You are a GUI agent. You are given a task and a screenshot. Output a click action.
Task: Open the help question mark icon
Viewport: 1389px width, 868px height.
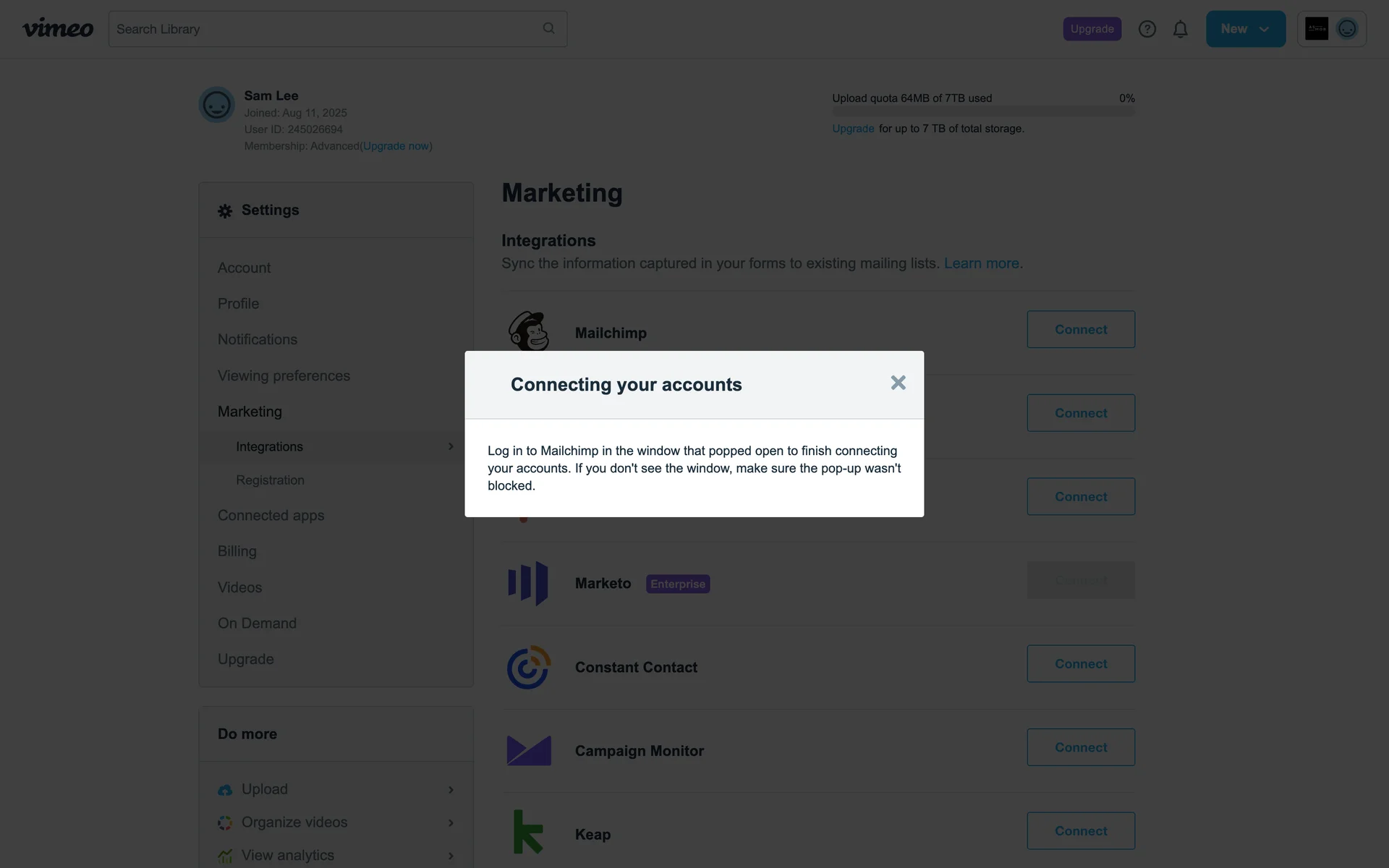(x=1147, y=29)
